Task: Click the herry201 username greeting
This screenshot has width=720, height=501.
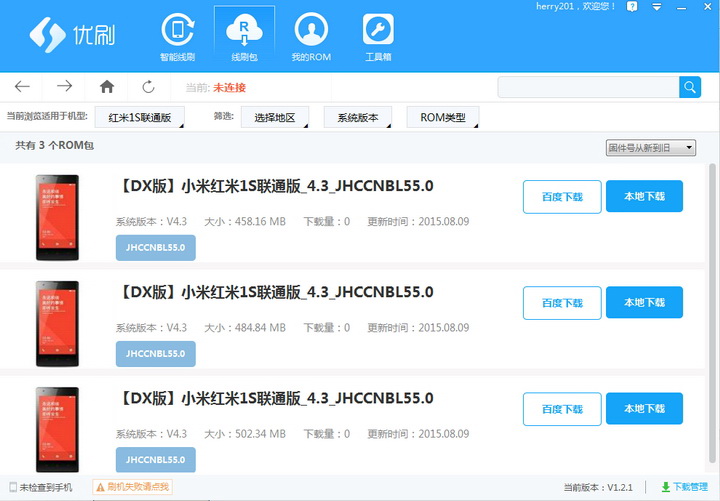Action: pos(575,6)
